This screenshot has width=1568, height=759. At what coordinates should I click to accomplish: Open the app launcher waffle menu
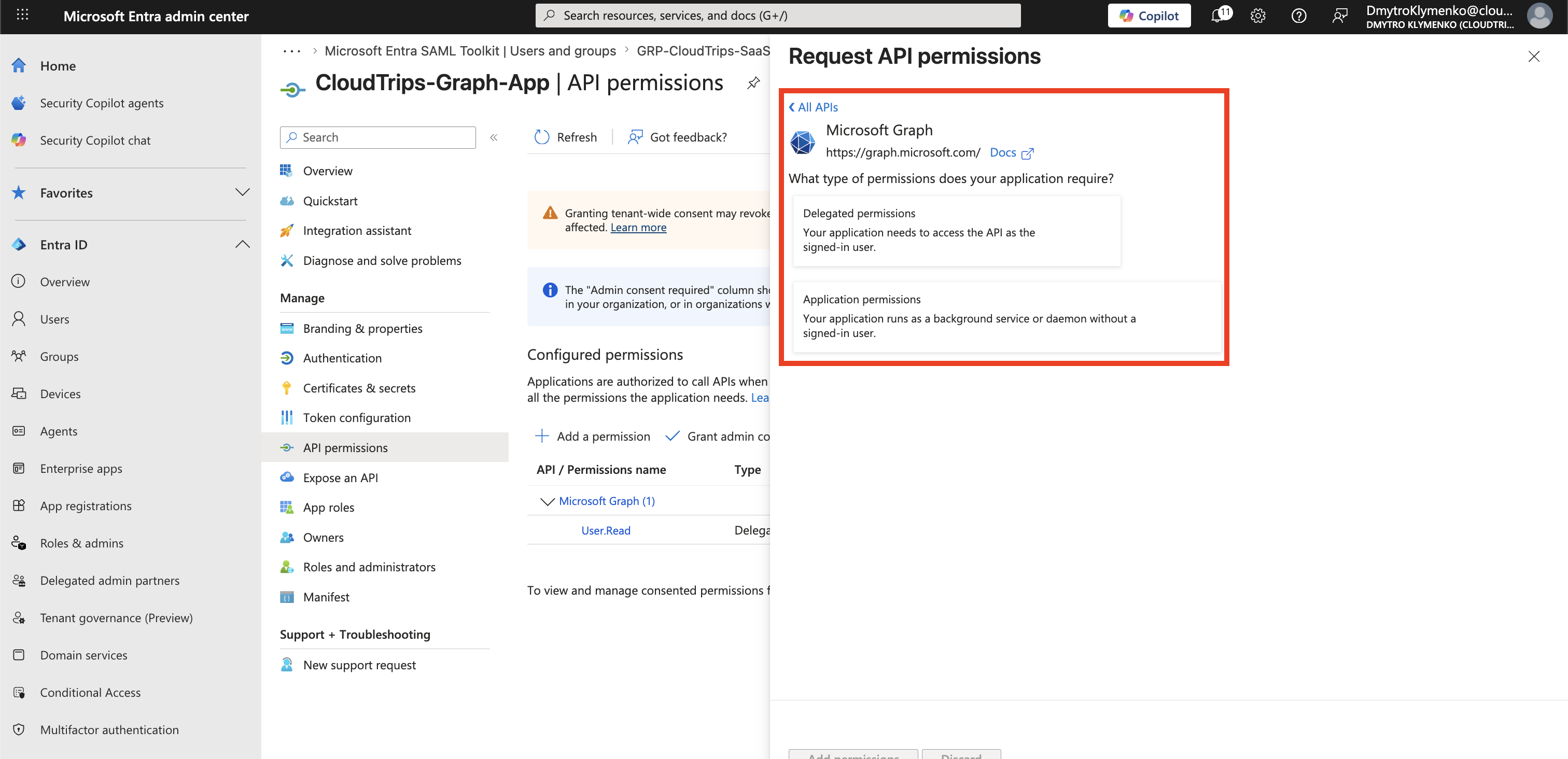coord(22,15)
